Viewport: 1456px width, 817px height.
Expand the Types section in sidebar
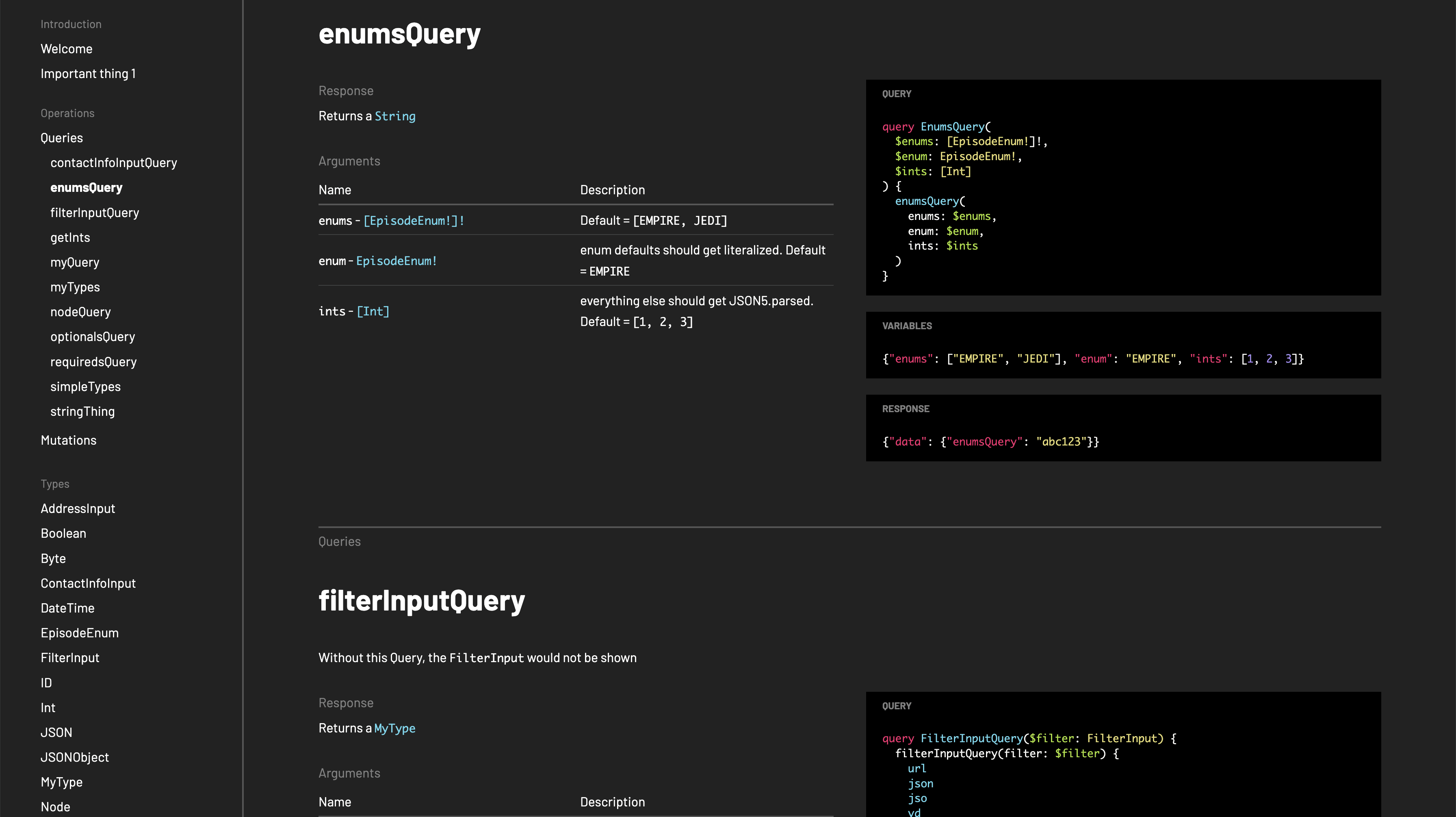point(54,483)
